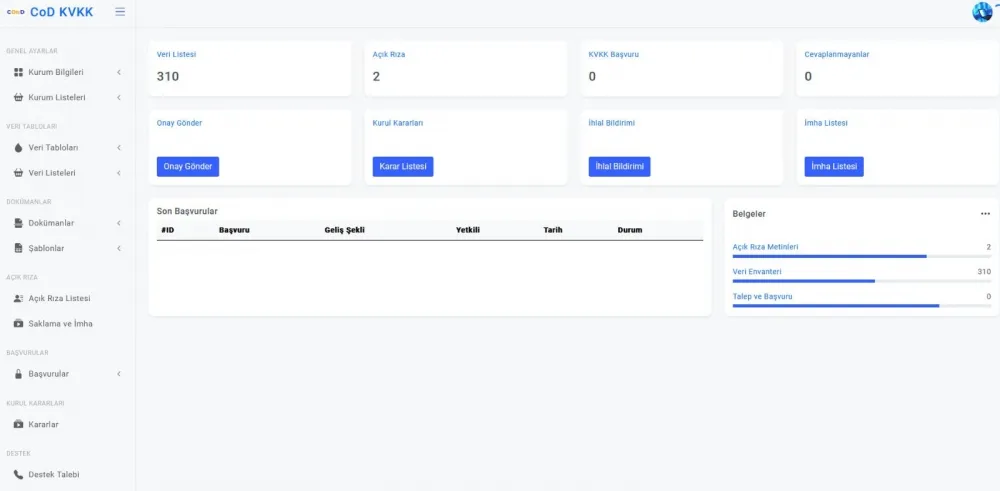Click the Veri Envanteri progress bar

pyautogui.click(x=862, y=281)
